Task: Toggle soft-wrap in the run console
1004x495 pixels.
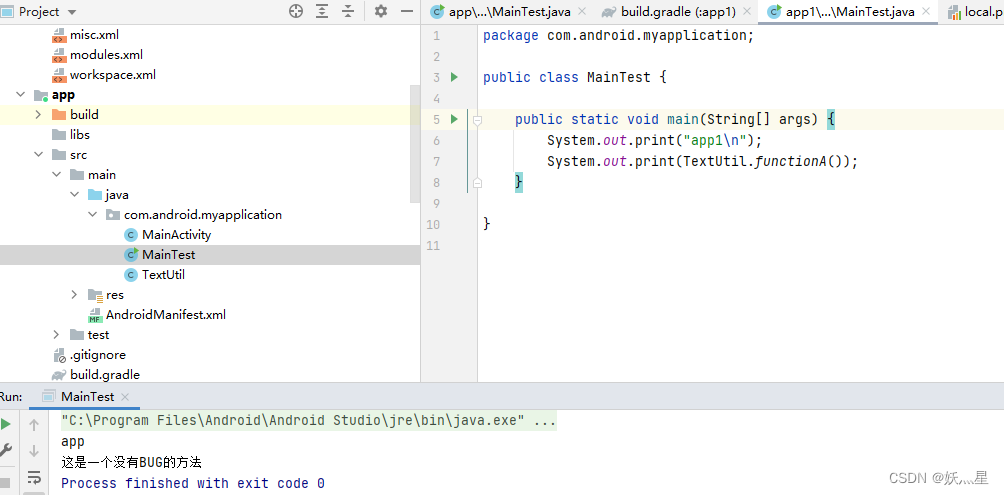Action: 34,477
